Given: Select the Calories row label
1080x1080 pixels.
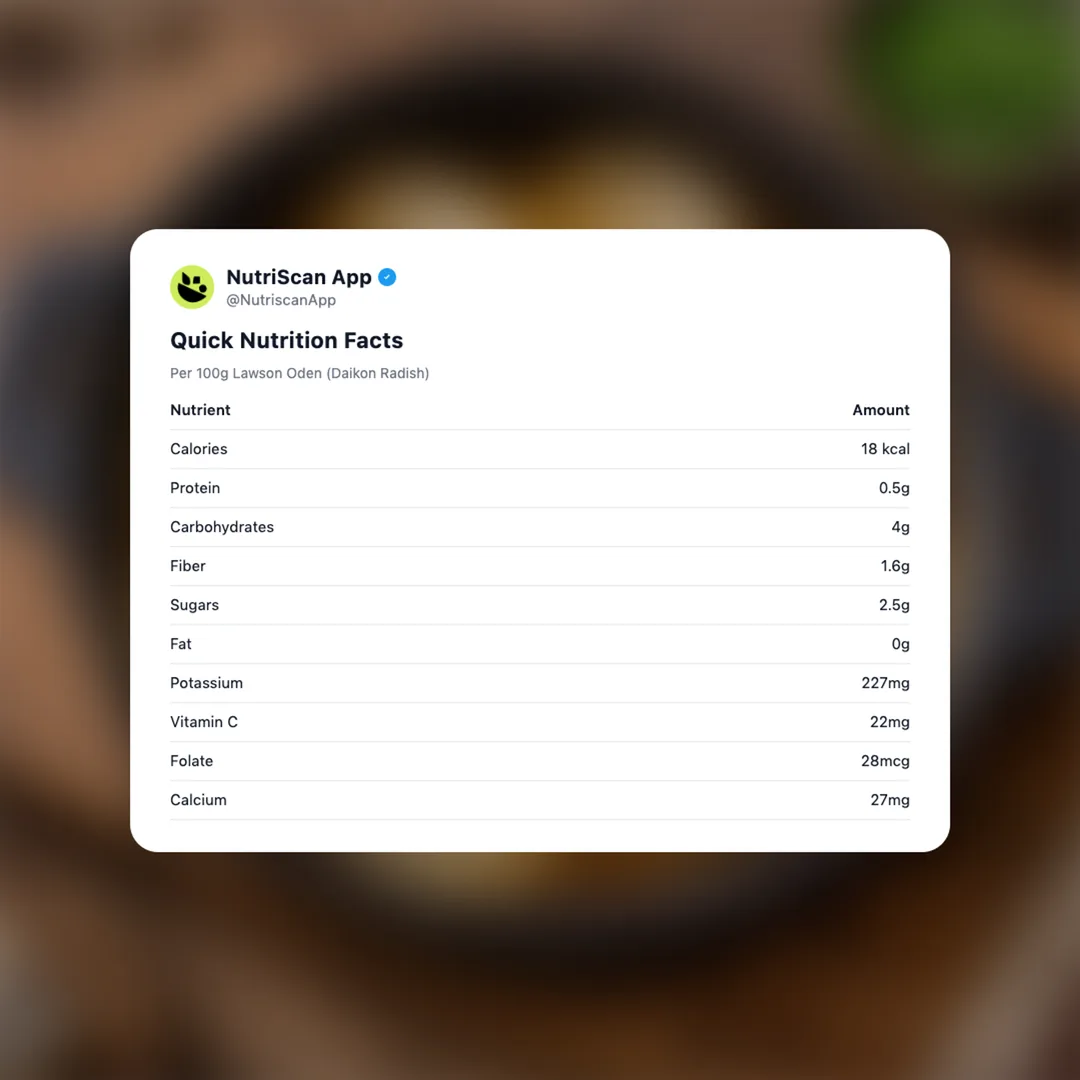Looking at the screenshot, I should 198,449.
